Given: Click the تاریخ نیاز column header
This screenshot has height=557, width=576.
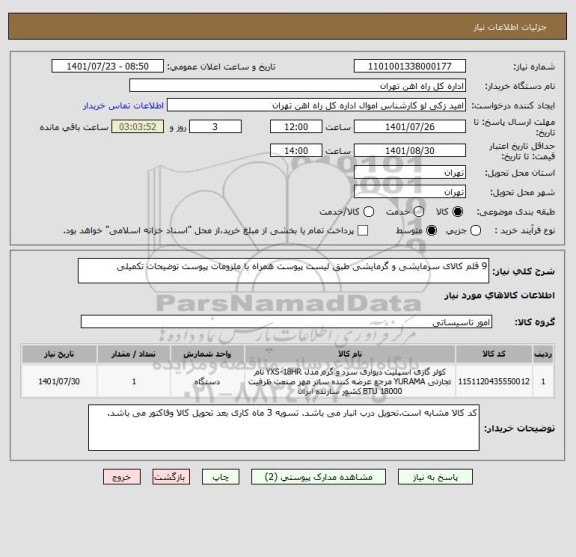Looking at the screenshot, I should (59, 354).
